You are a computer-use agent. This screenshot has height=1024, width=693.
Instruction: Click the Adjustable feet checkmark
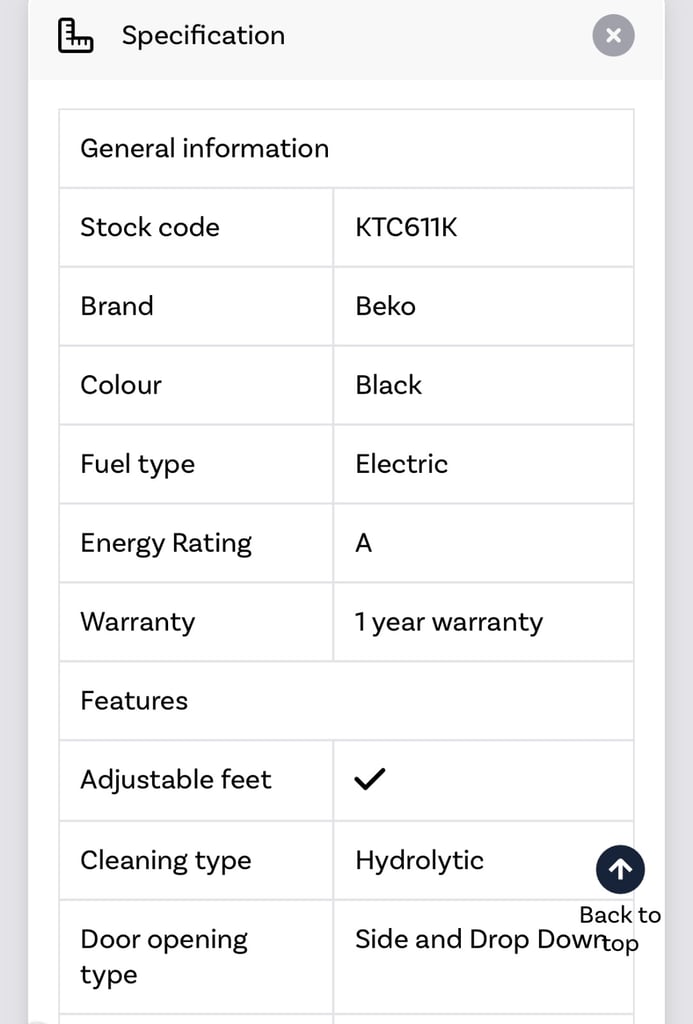coord(370,778)
